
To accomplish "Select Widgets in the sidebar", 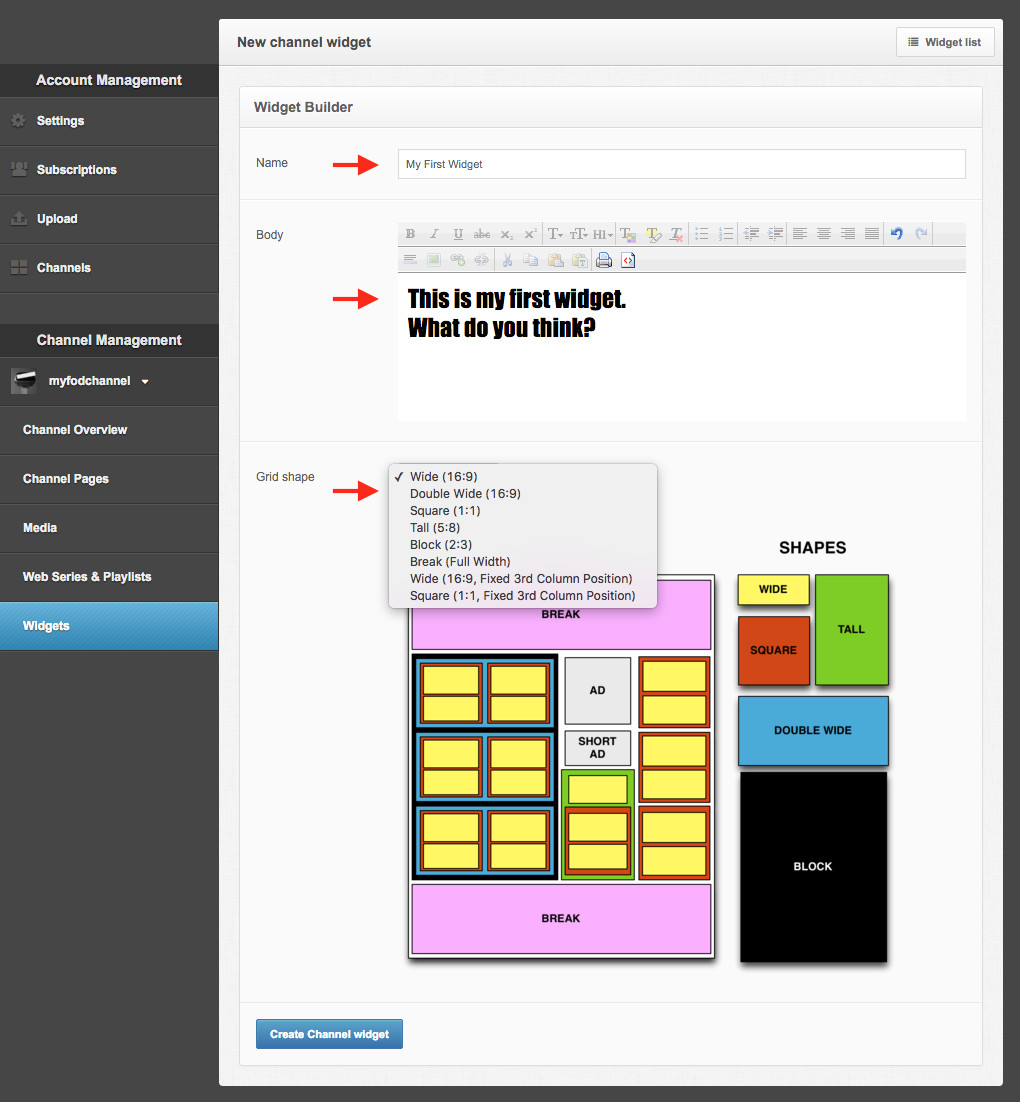I will (x=109, y=625).
